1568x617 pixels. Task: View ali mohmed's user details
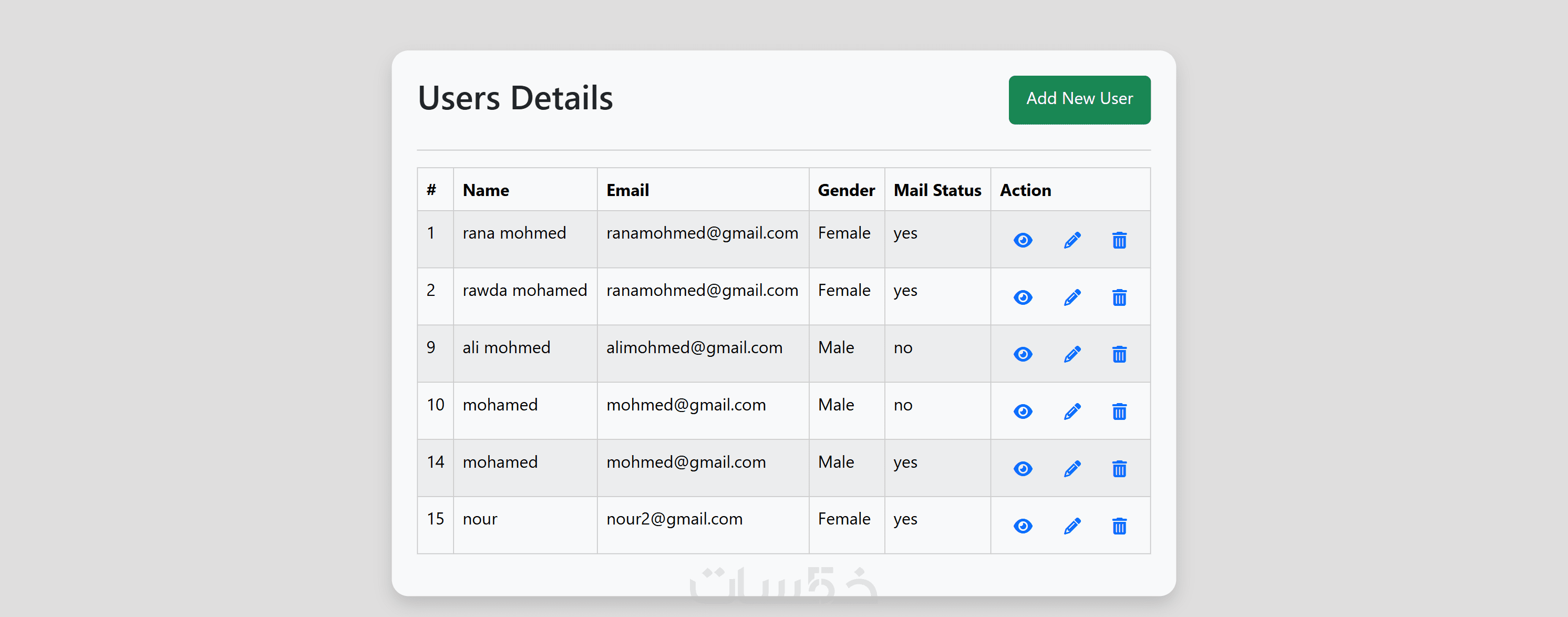click(1023, 354)
